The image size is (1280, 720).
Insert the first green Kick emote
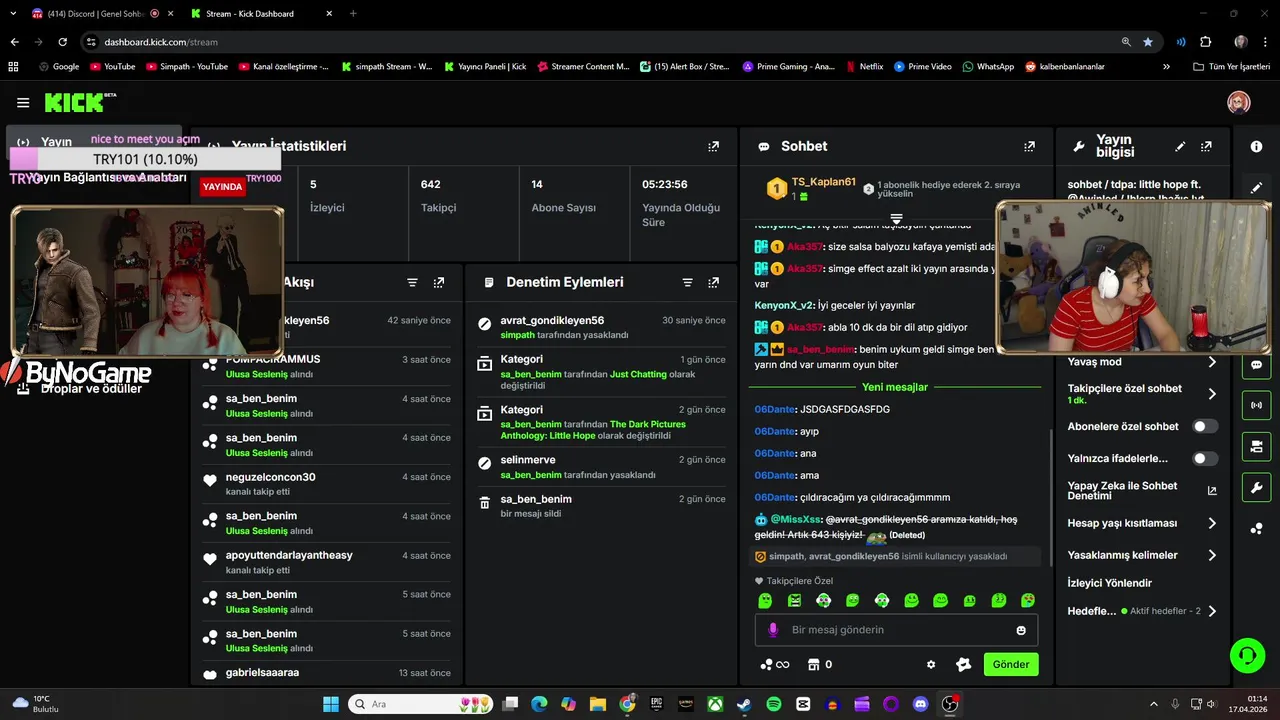point(765,600)
